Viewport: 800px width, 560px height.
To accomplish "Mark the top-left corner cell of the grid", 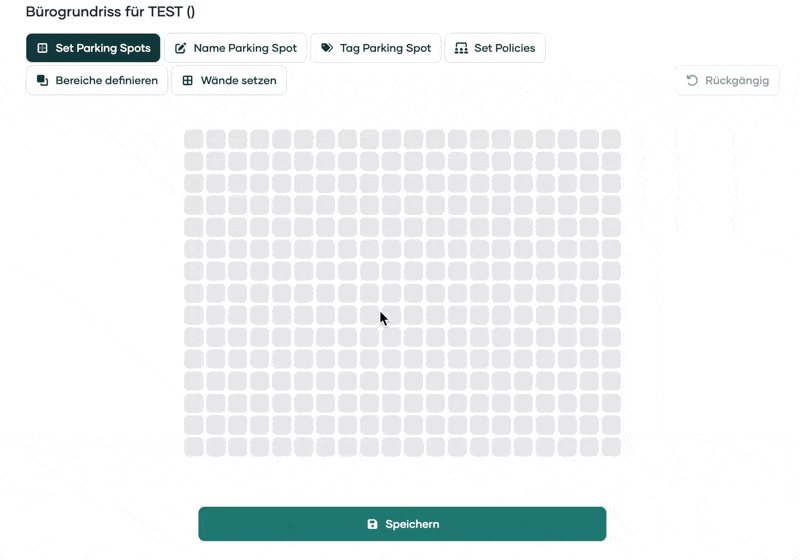I will [x=193, y=139].
